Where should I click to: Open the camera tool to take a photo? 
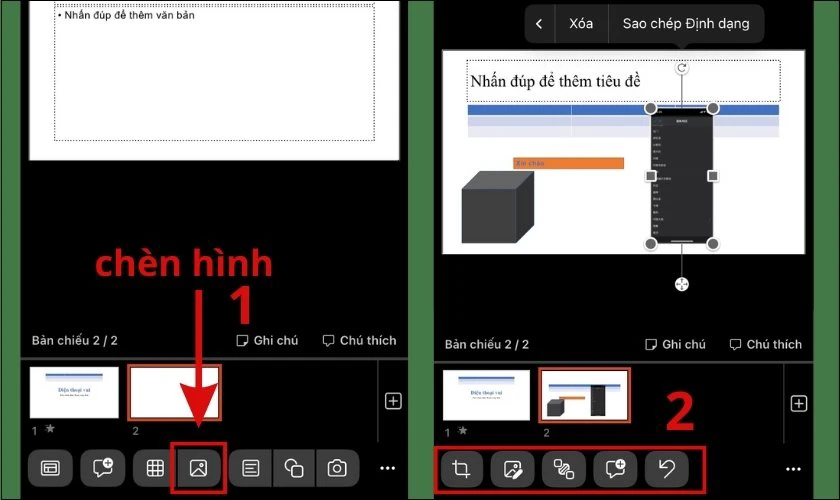point(338,468)
